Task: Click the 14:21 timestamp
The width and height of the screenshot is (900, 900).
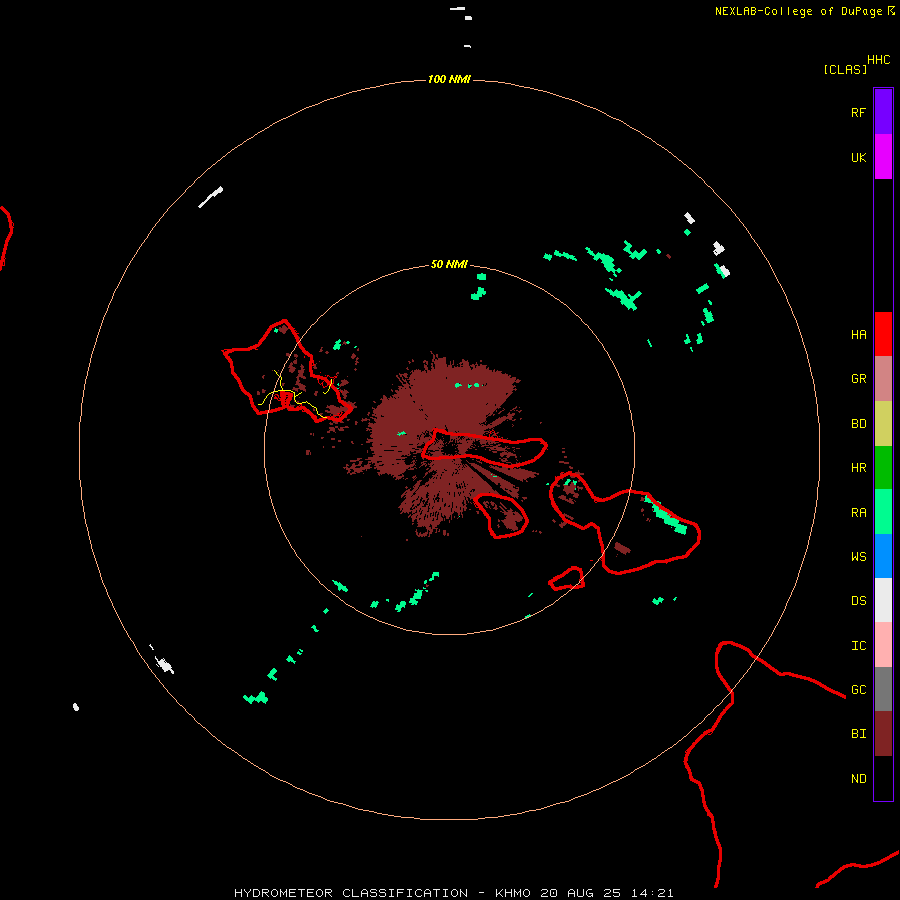Action: coord(651,893)
